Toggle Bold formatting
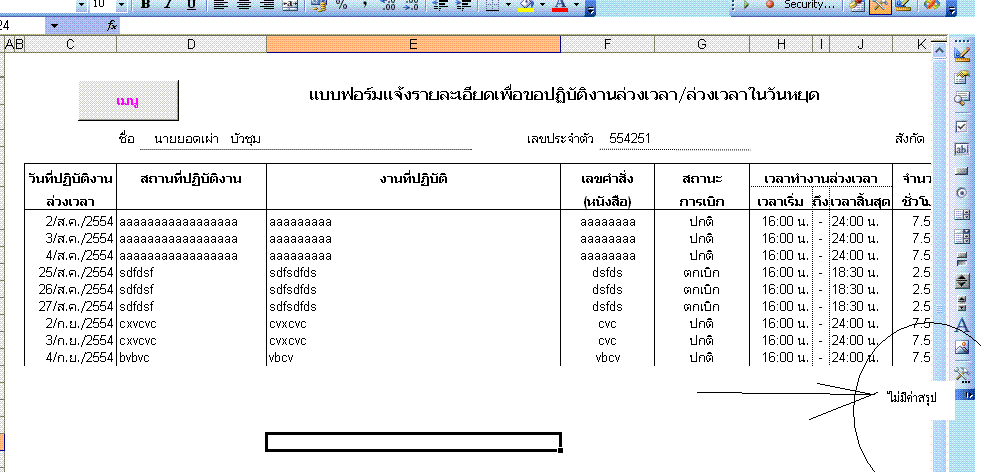The image size is (981, 472). (x=145, y=5)
